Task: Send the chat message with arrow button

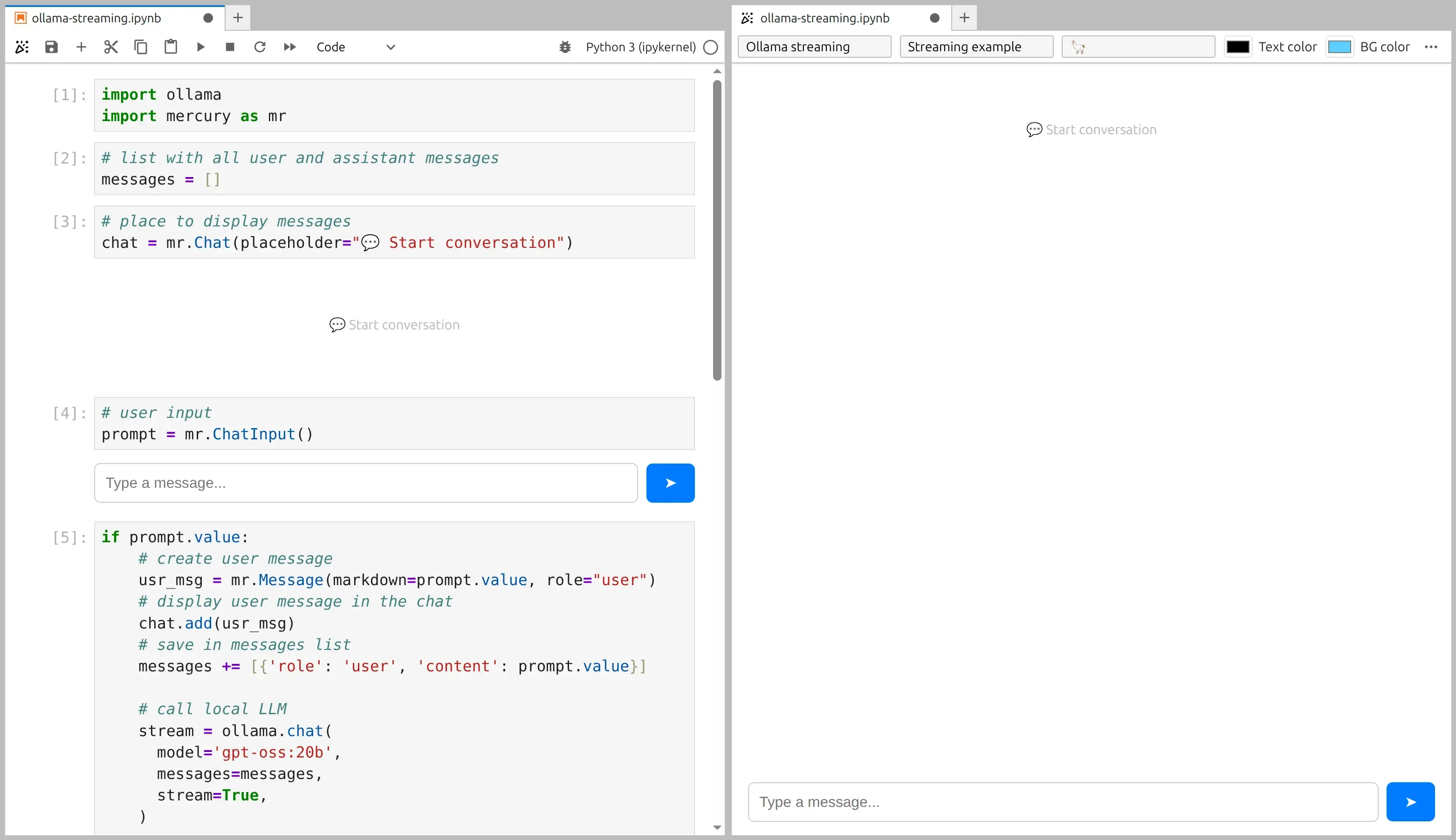Action: click(x=1410, y=801)
